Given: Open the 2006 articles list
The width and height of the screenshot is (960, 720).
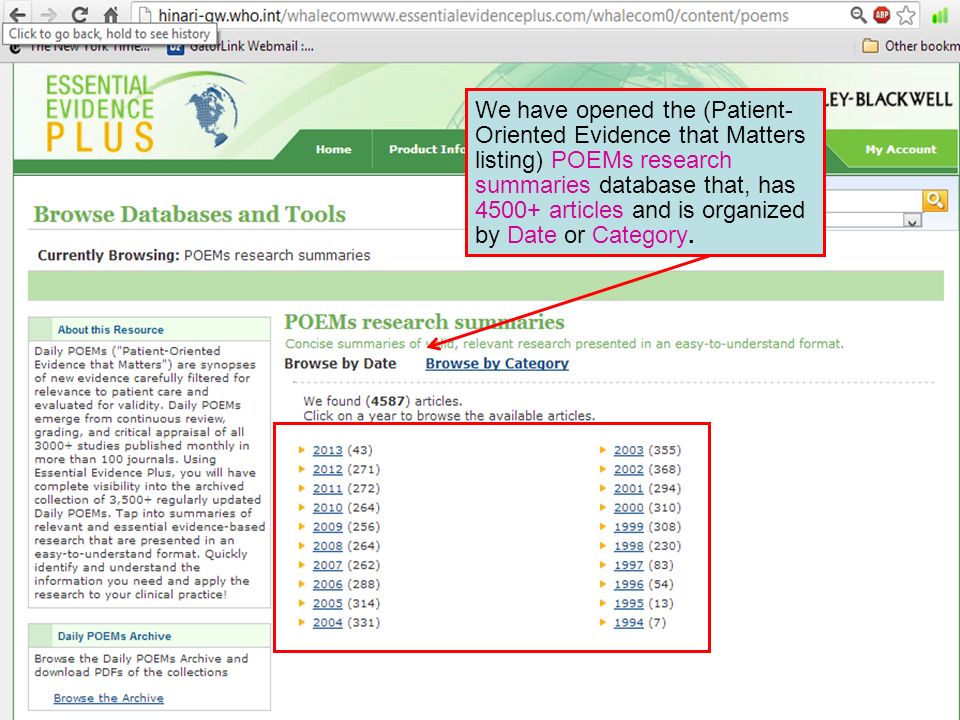Looking at the screenshot, I should click(328, 584).
